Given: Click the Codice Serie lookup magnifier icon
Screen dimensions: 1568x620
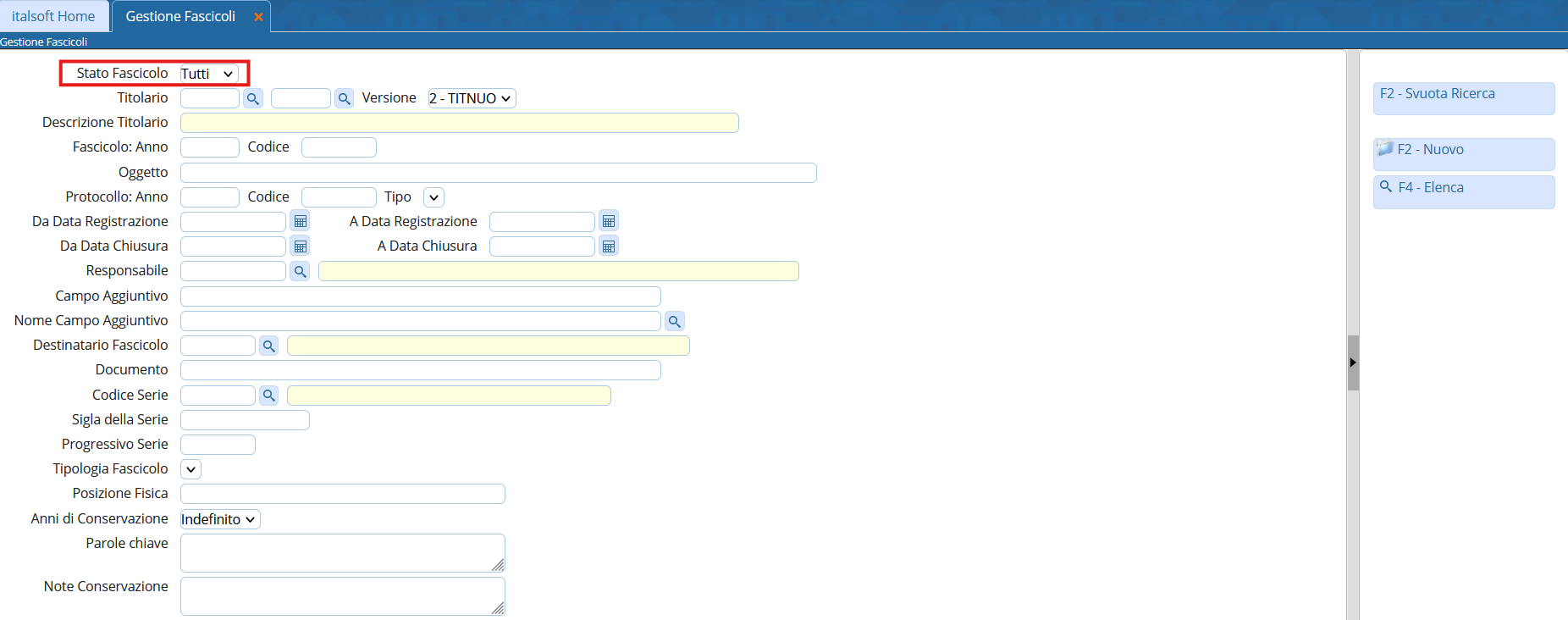Looking at the screenshot, I should pyautogui.click(x=268, y=396).
